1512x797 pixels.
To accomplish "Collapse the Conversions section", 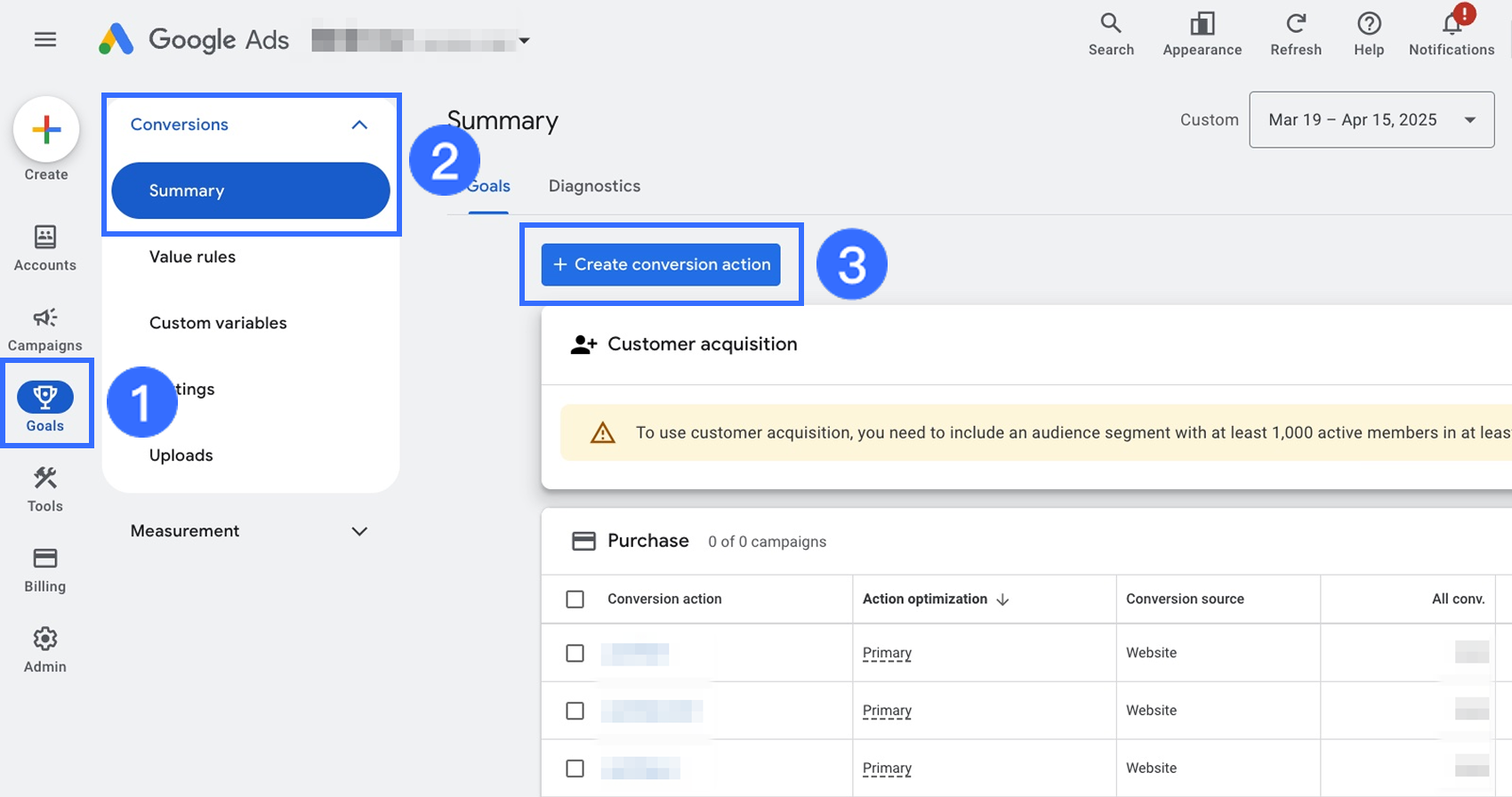I will tap(359, 125).
